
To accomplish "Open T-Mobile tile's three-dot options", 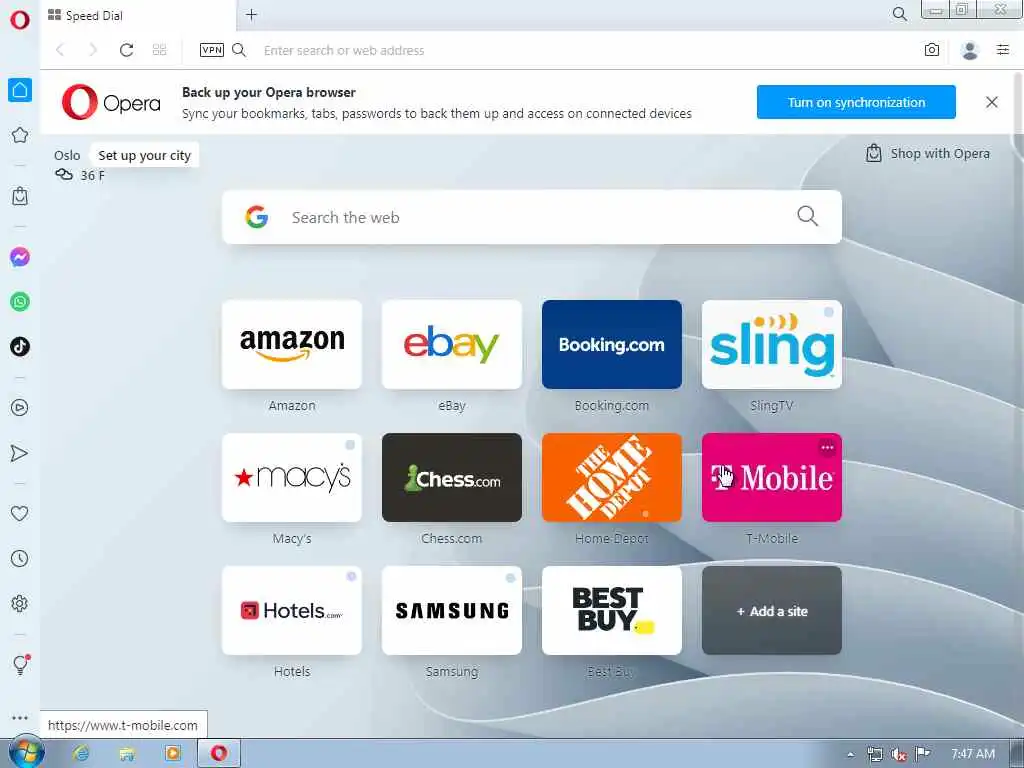I will click(x=827, y=447).
